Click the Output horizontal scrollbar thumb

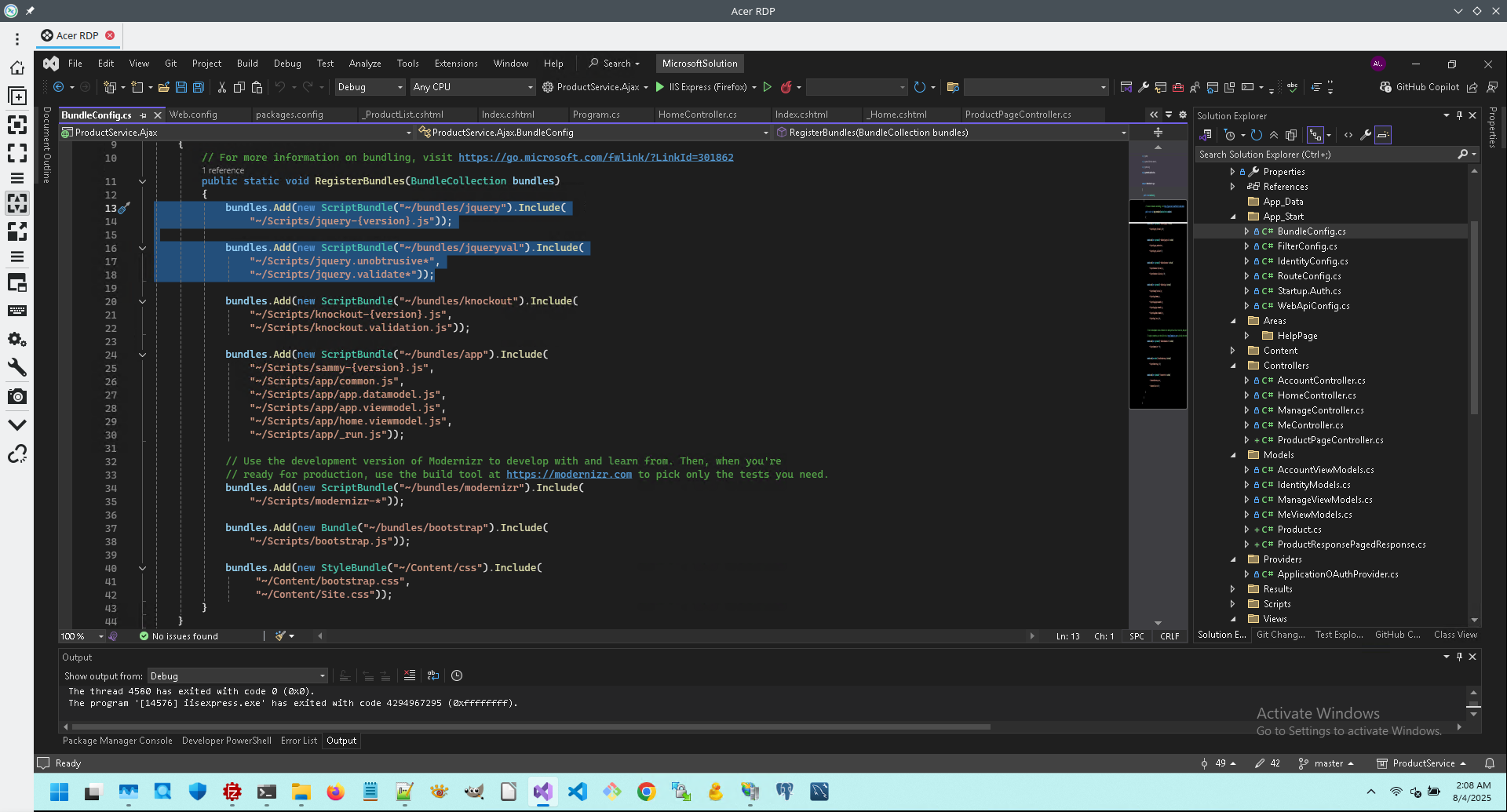[x=531, y=727]
